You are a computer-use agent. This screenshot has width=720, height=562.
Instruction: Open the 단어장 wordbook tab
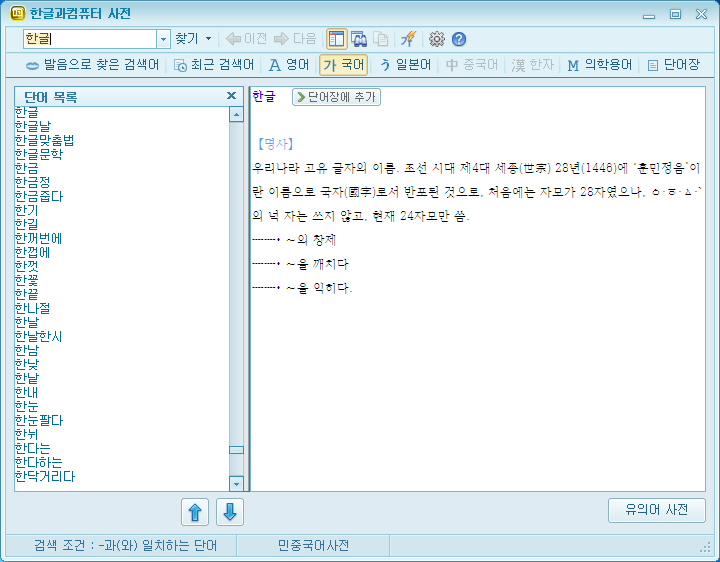point(673,65)
